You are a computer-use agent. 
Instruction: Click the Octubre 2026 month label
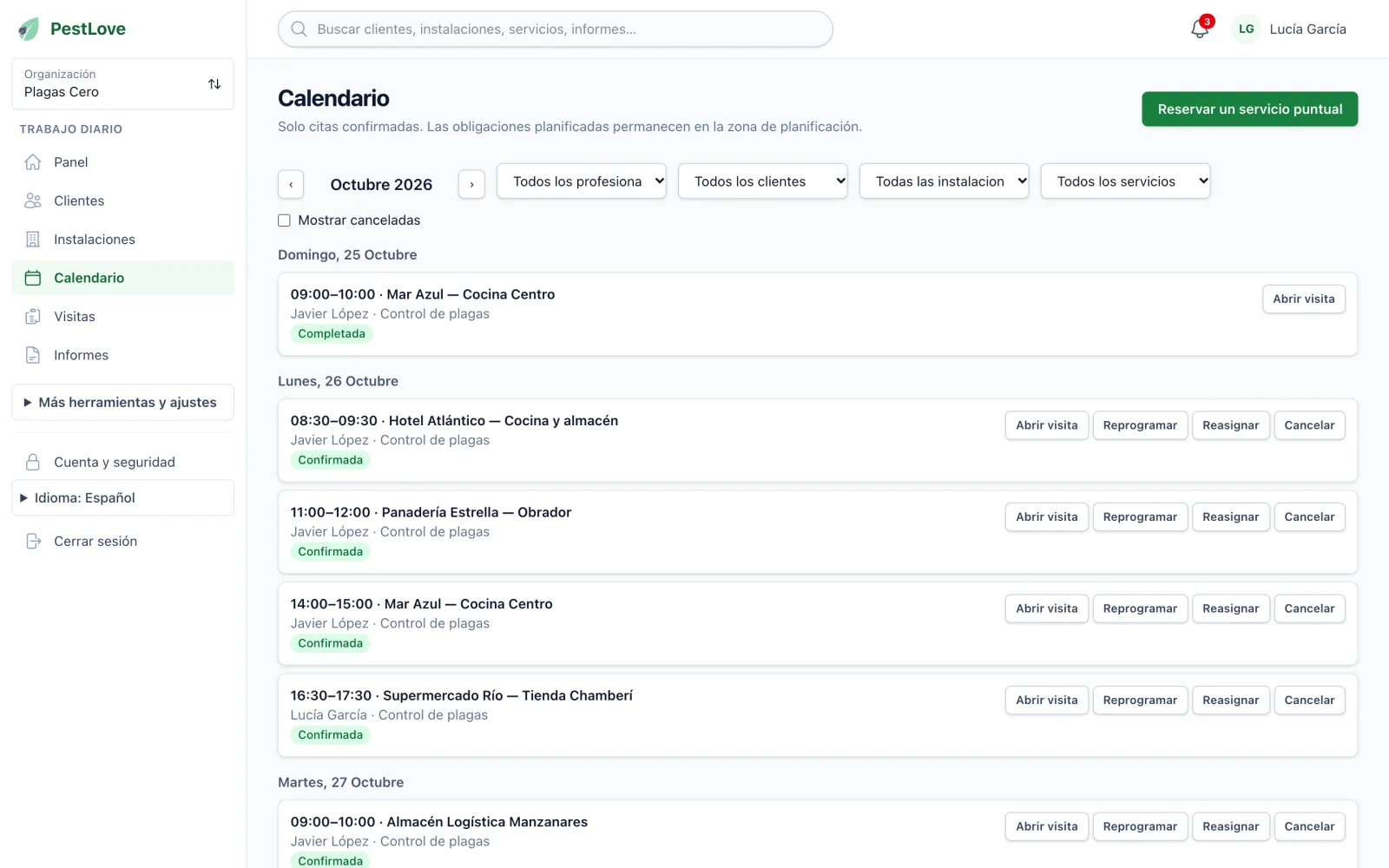381,184
